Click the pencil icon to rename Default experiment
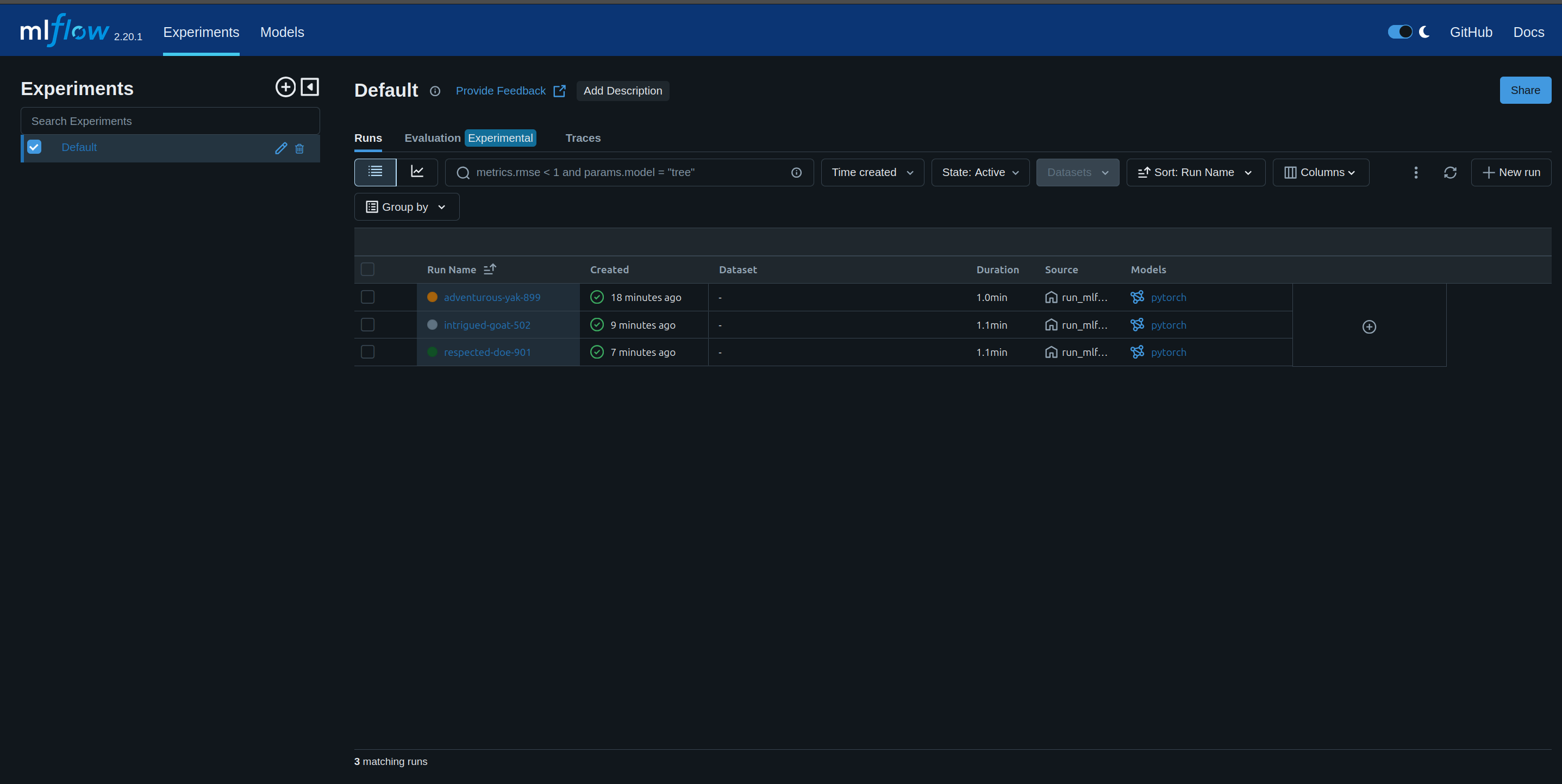Image resolution: width=1562 pixels, height=784 pixels. point(281,148)
